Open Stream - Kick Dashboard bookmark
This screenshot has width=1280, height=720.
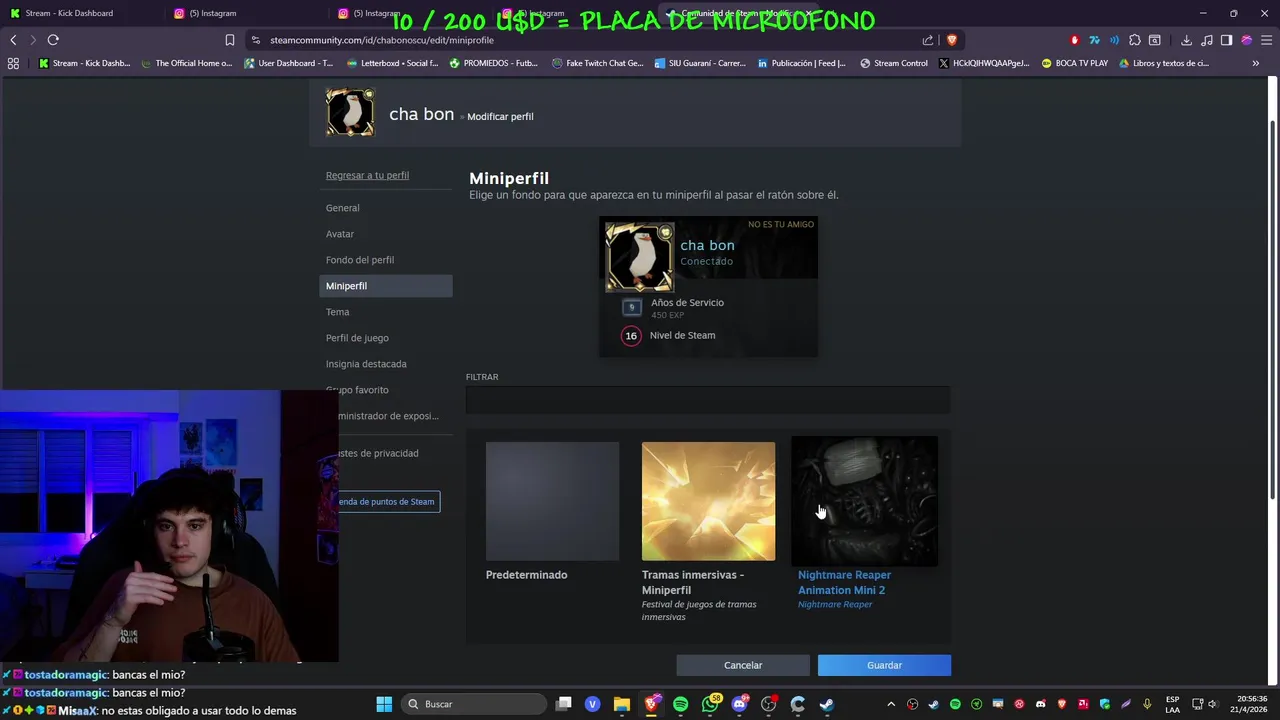coord(84,63)
